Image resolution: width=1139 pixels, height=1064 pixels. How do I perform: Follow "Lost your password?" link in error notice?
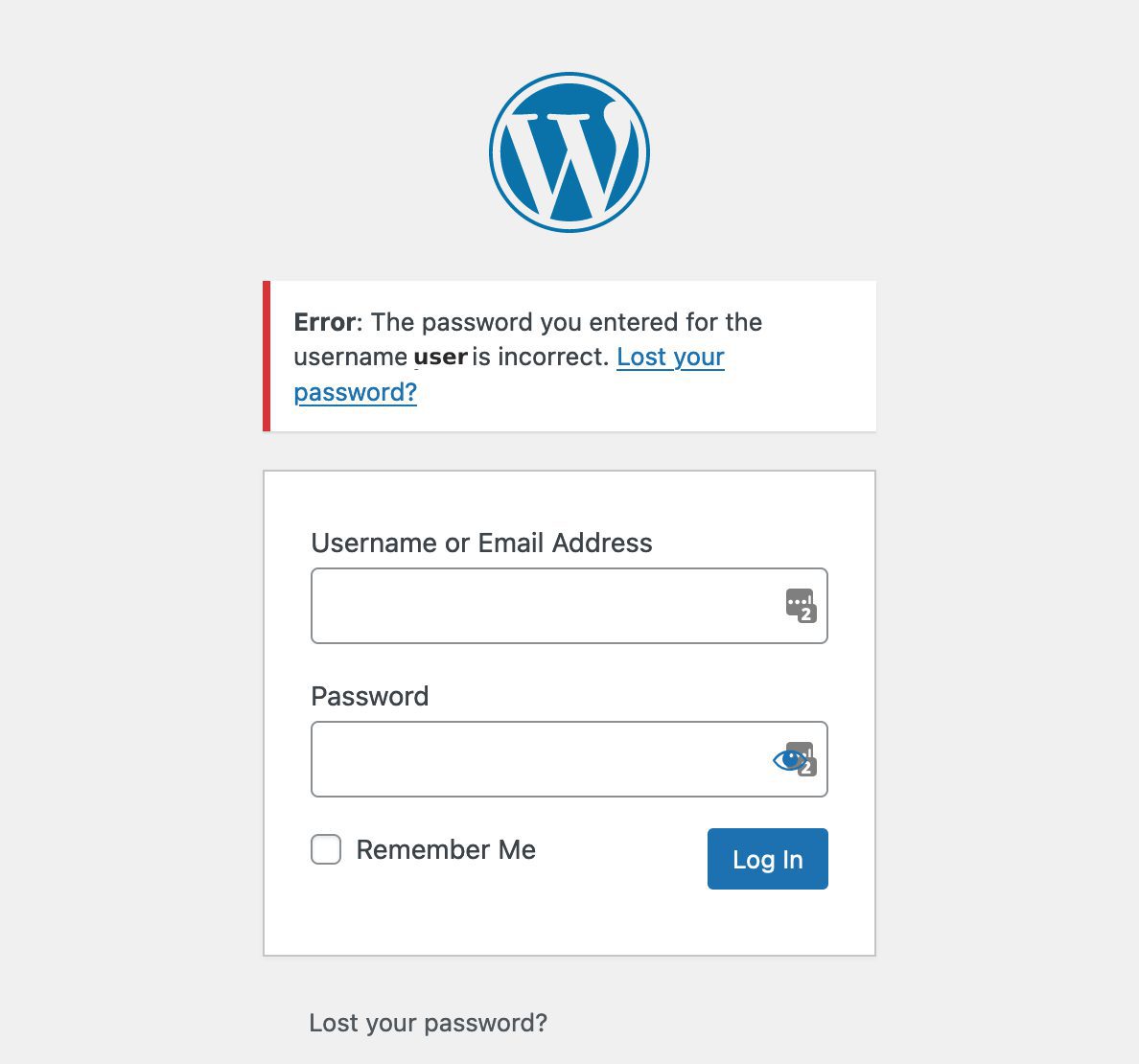(x=670, y=358)
